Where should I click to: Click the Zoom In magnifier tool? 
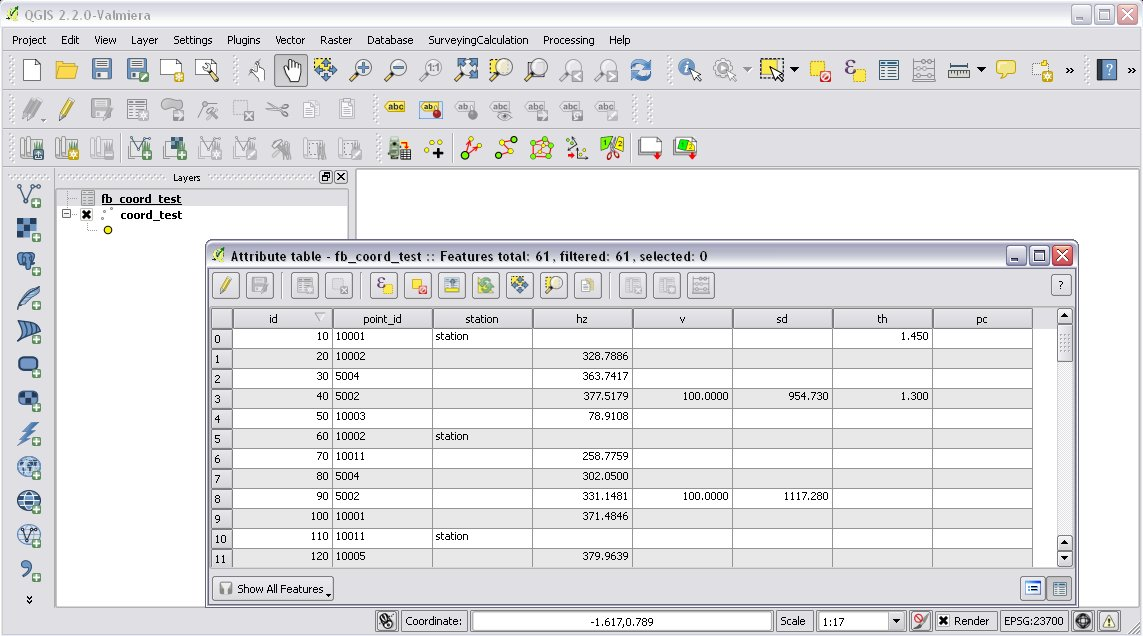pyautogui.click(x=360, y=69)
